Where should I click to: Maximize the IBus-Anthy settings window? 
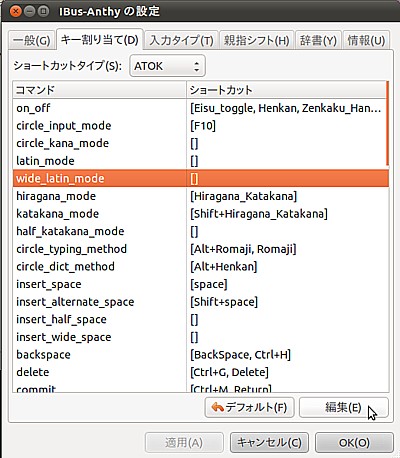click(x=43, y=12)
